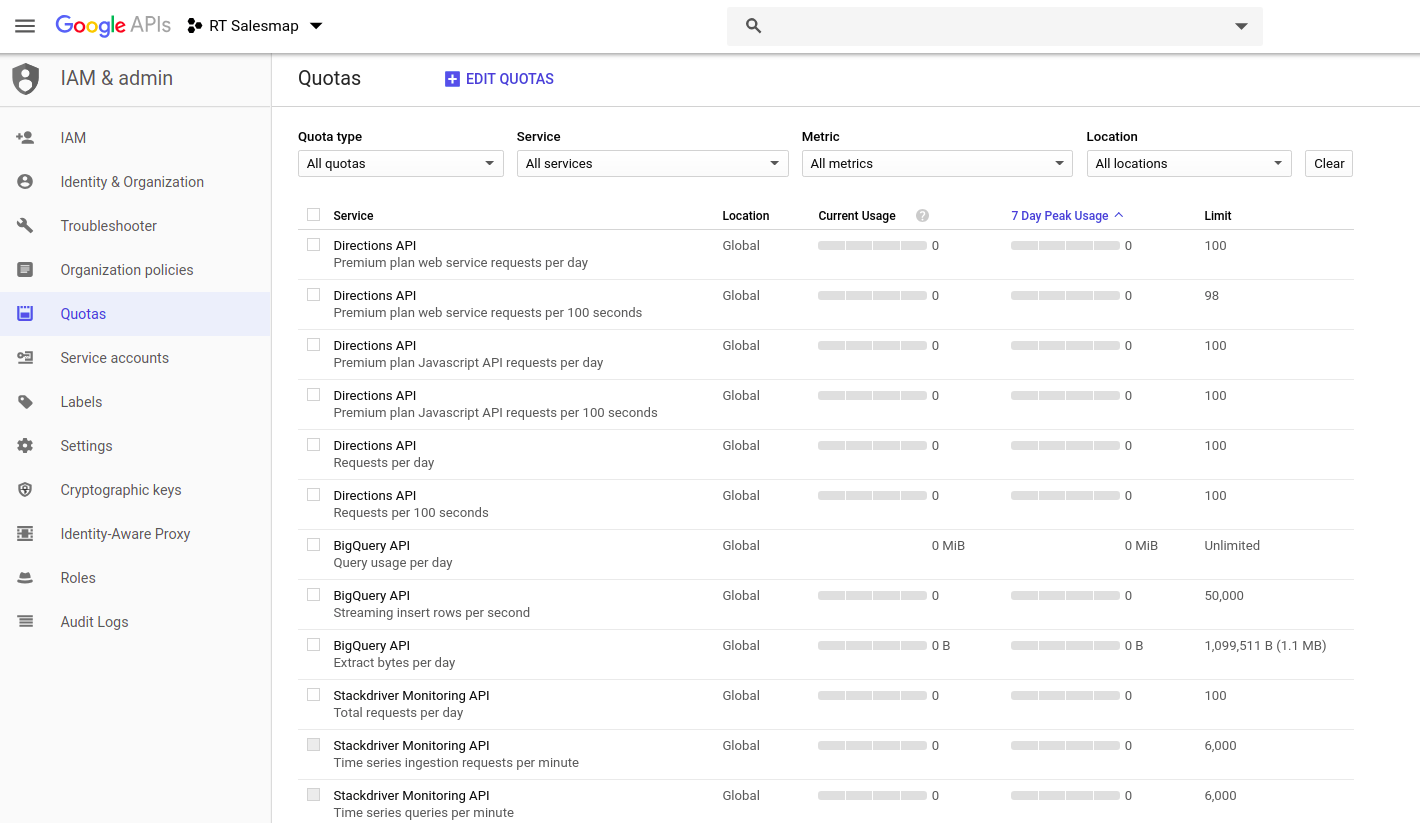
Task: Open IAM in the sidebar
Action: tap(135, 138)
